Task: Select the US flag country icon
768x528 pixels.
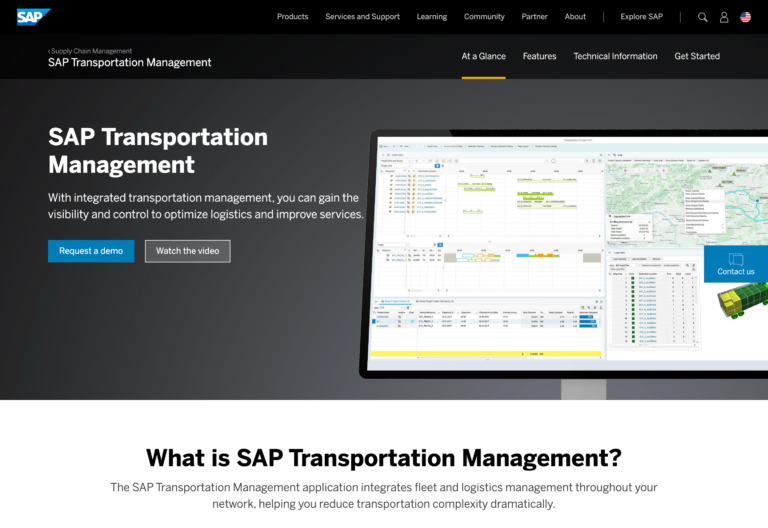Action: [746, 17]
